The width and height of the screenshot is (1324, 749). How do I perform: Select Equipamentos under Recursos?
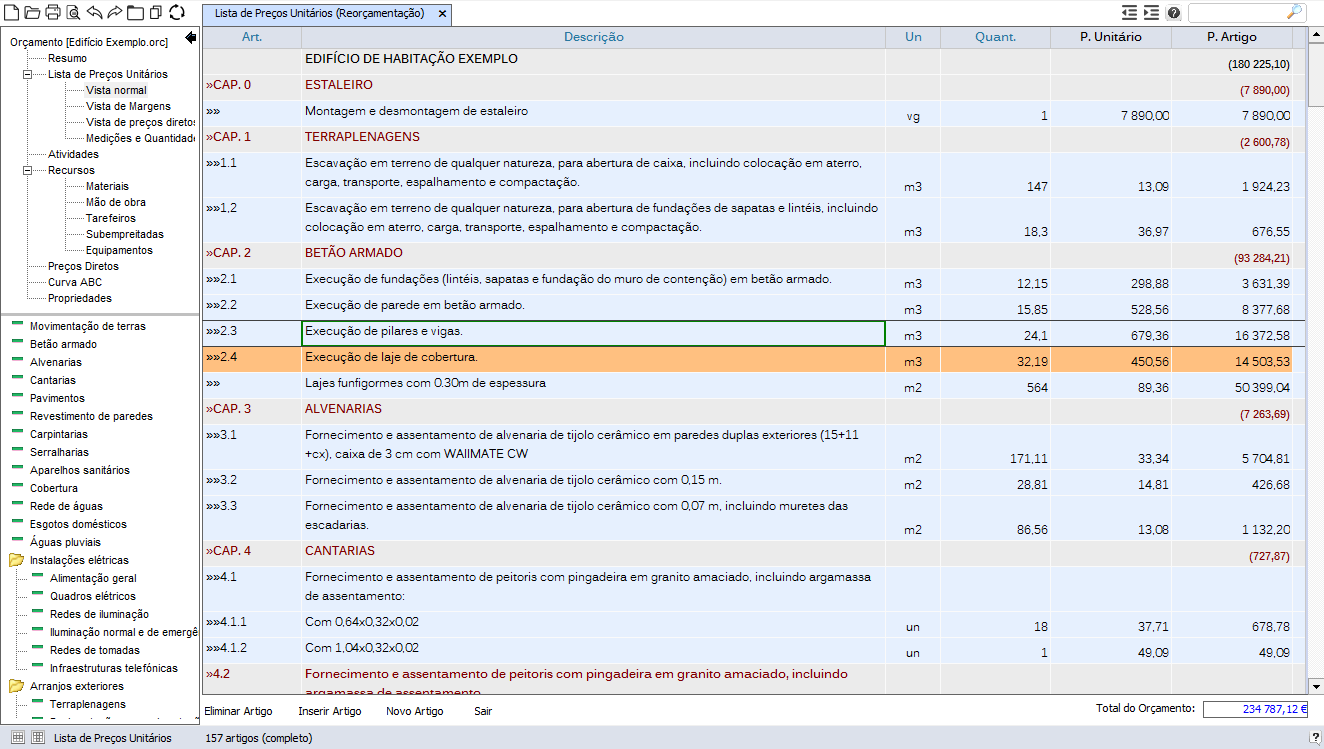click(119, 250)
